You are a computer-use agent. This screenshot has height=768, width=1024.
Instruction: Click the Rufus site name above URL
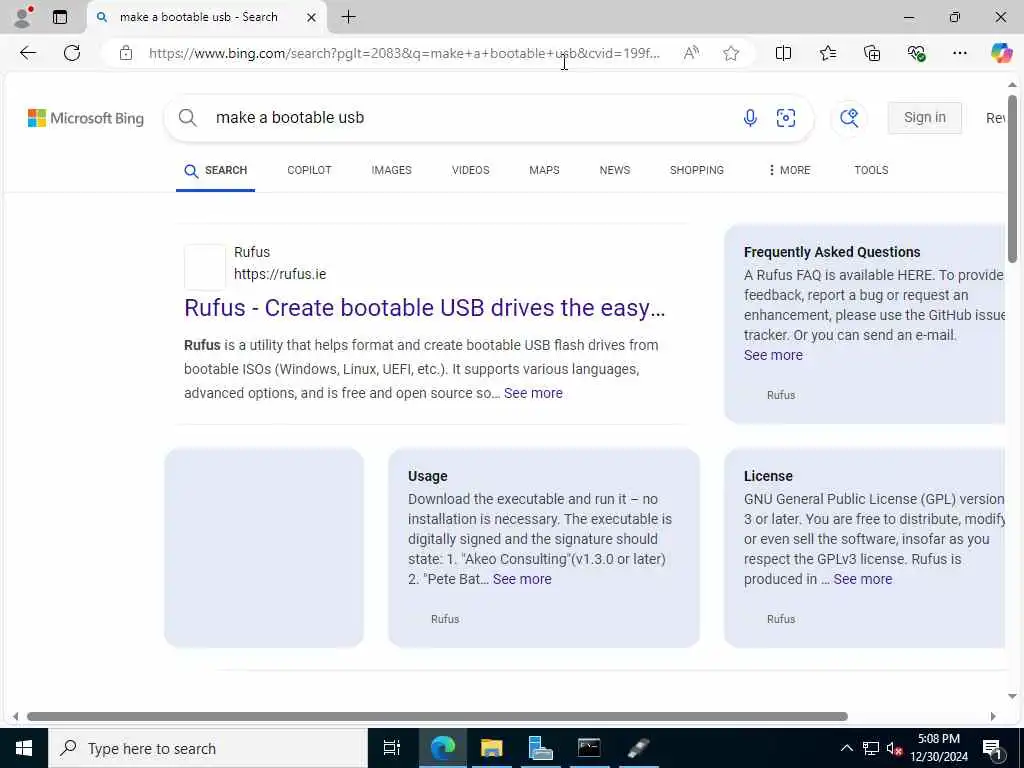(x=251, y=252)
